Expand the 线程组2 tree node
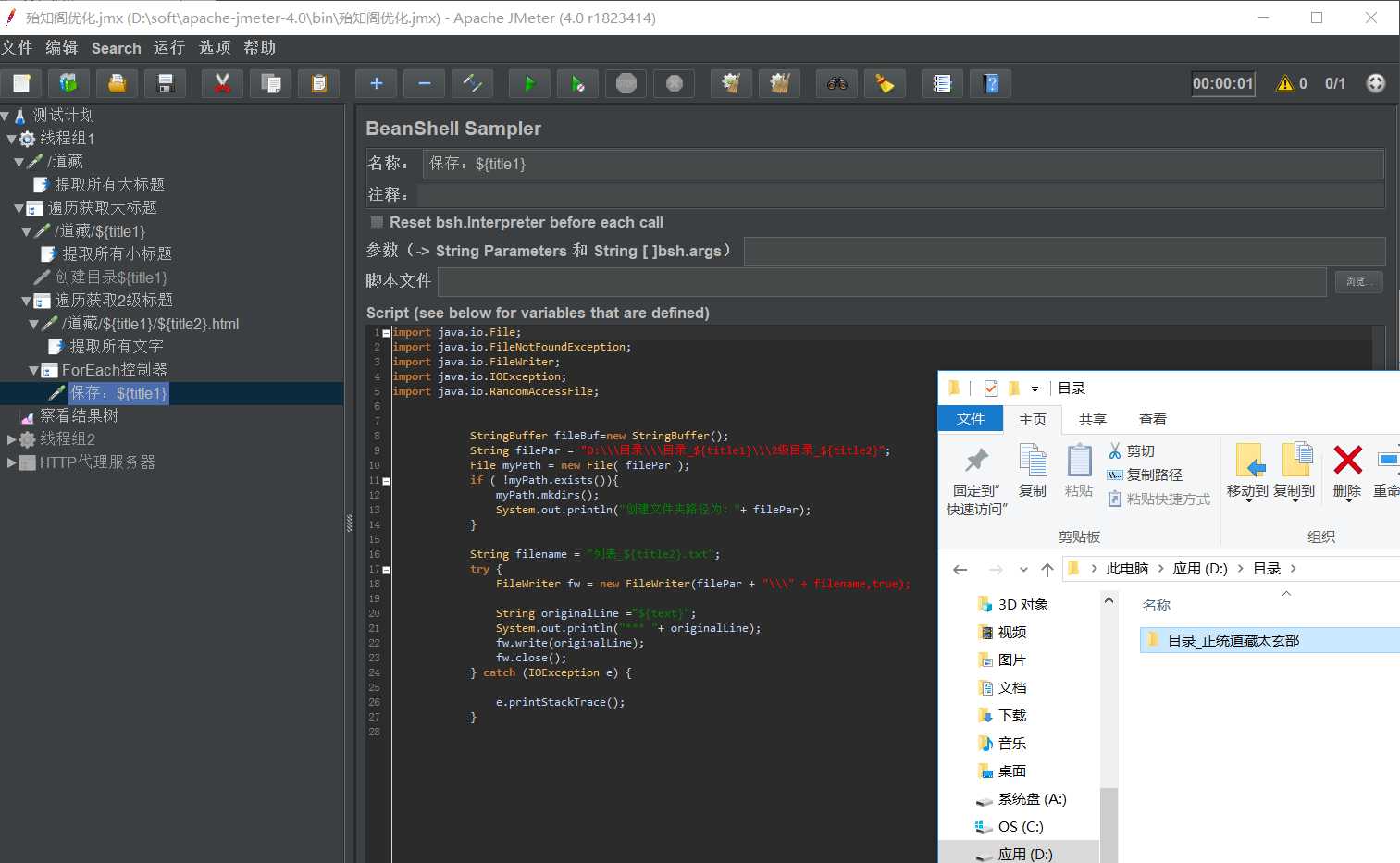This screenshot has width=1400, height=863. click(x=11, y=439)
